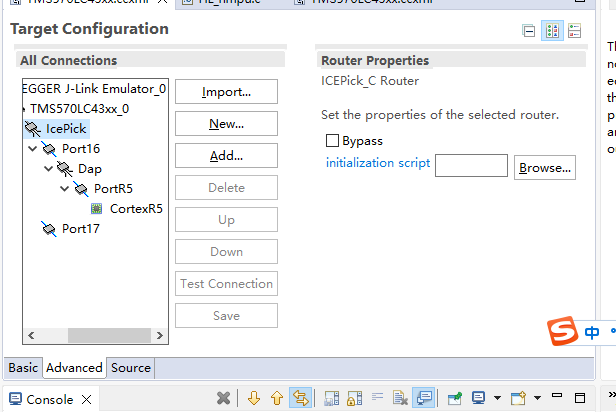This screenshot has height=412, width=616.
Task: Open dropdown beside Open Console icon
Action: pyautogui.click(x=537, y=398)
